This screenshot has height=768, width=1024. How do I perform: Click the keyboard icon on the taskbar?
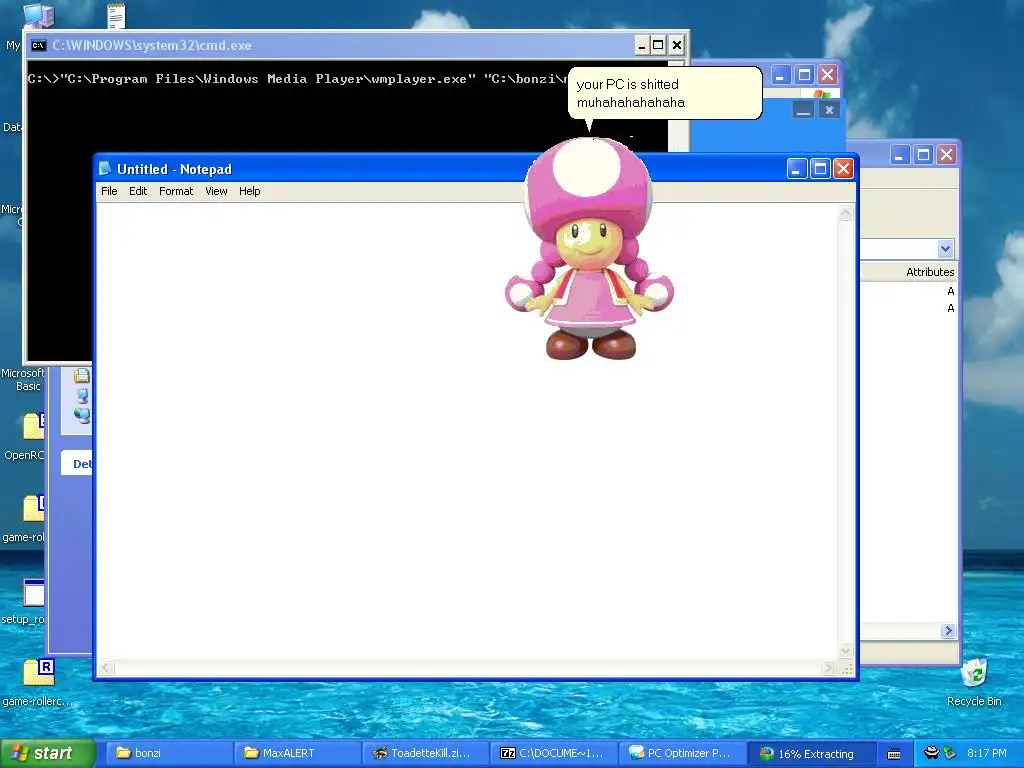(894, 754)
